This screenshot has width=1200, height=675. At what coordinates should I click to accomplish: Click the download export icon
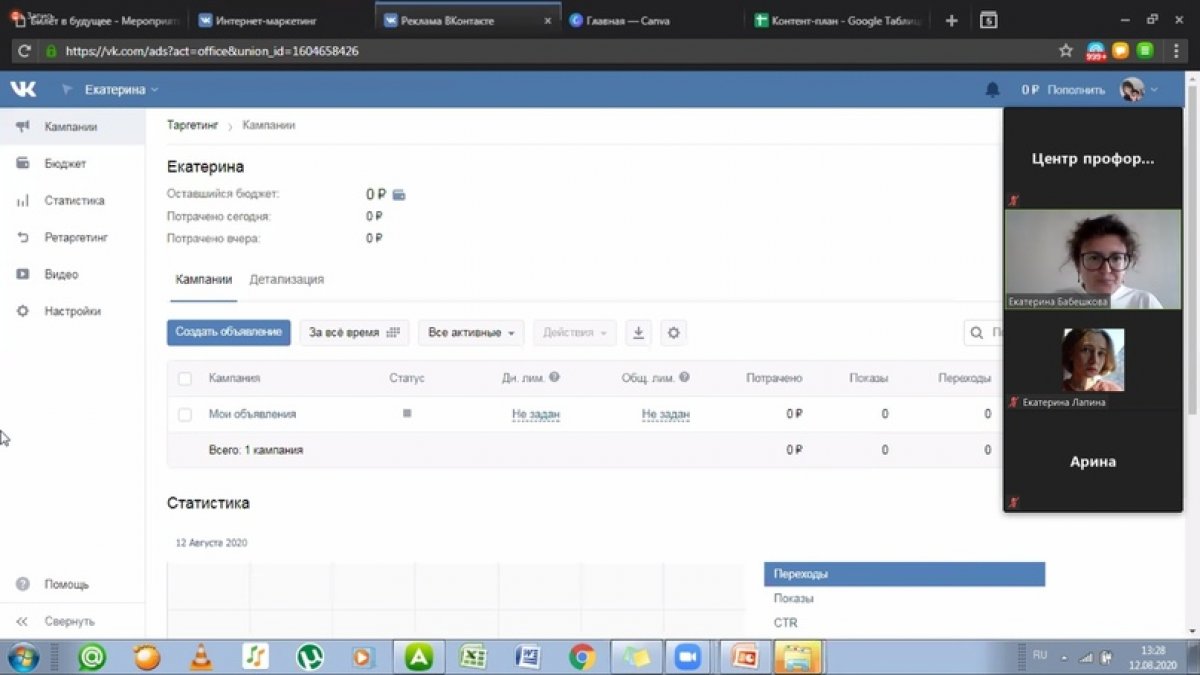point(638,333)
